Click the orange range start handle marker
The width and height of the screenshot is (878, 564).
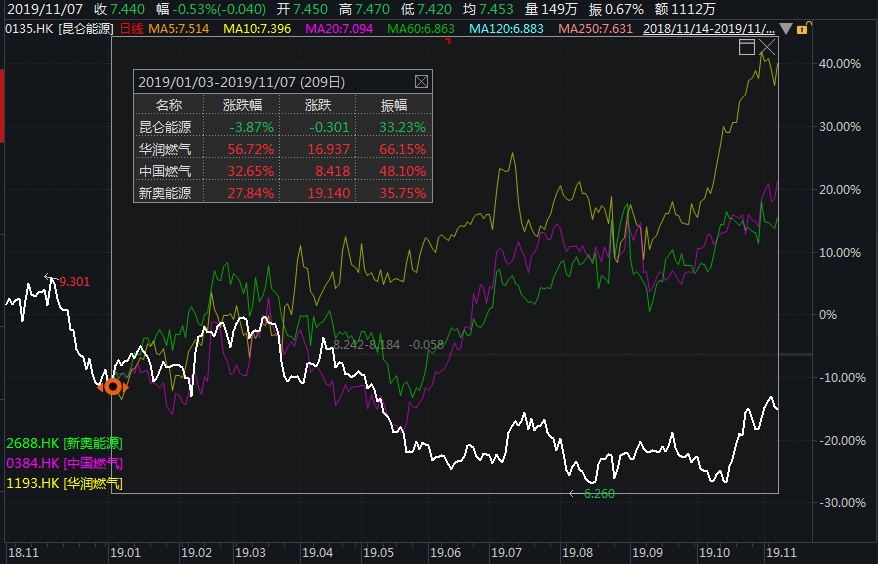(113, 387)
